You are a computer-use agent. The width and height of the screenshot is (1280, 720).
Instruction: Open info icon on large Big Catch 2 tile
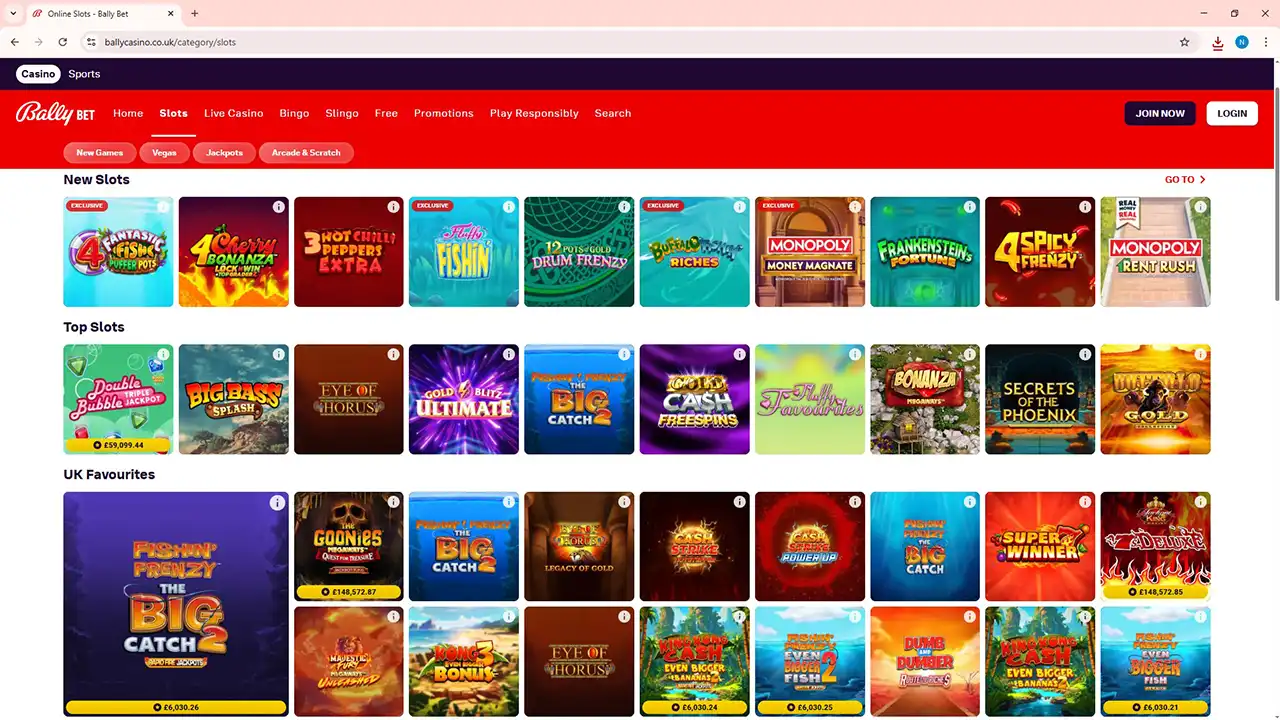coord(277,503)
